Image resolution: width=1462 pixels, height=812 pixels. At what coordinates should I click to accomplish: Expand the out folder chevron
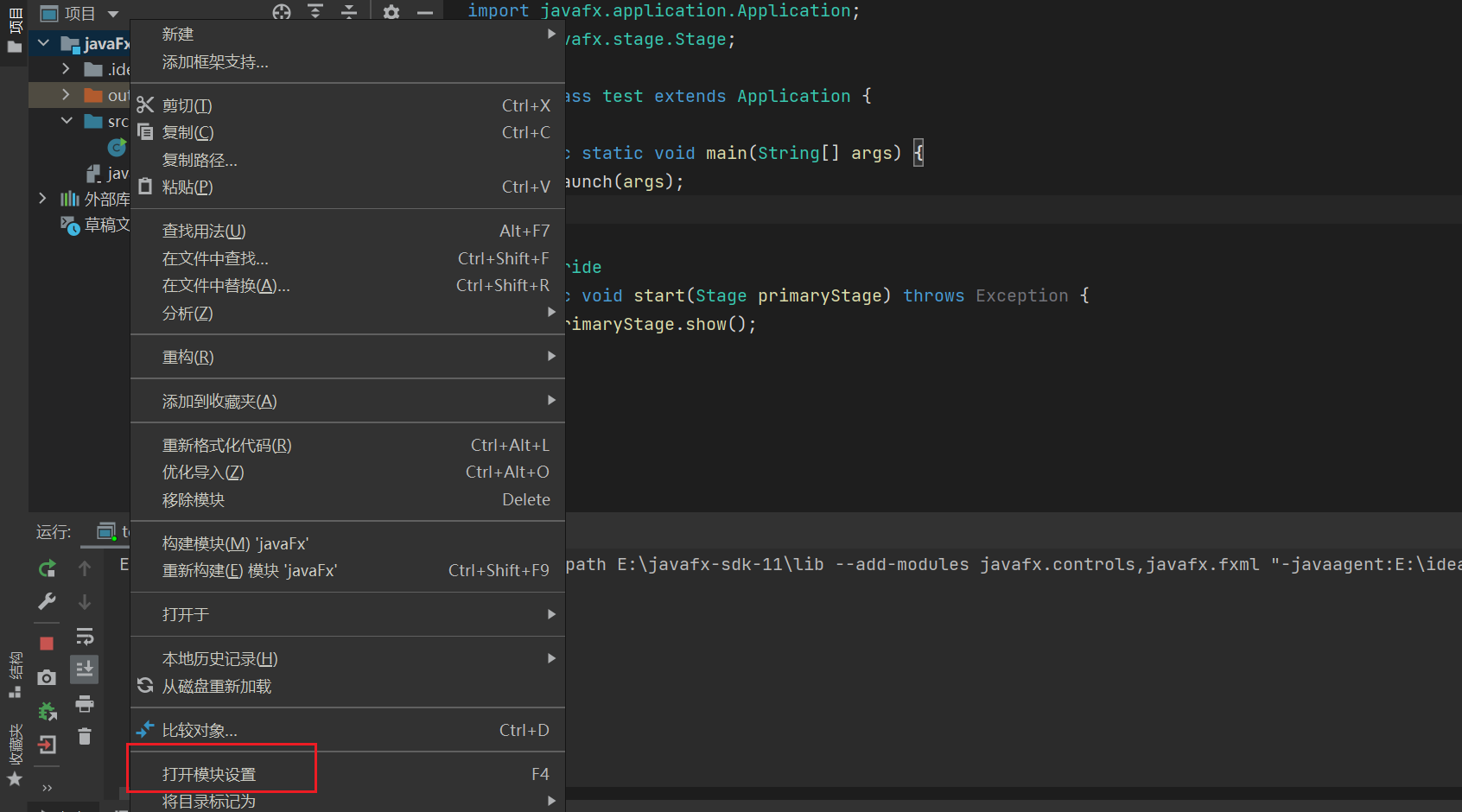(66, 94)
